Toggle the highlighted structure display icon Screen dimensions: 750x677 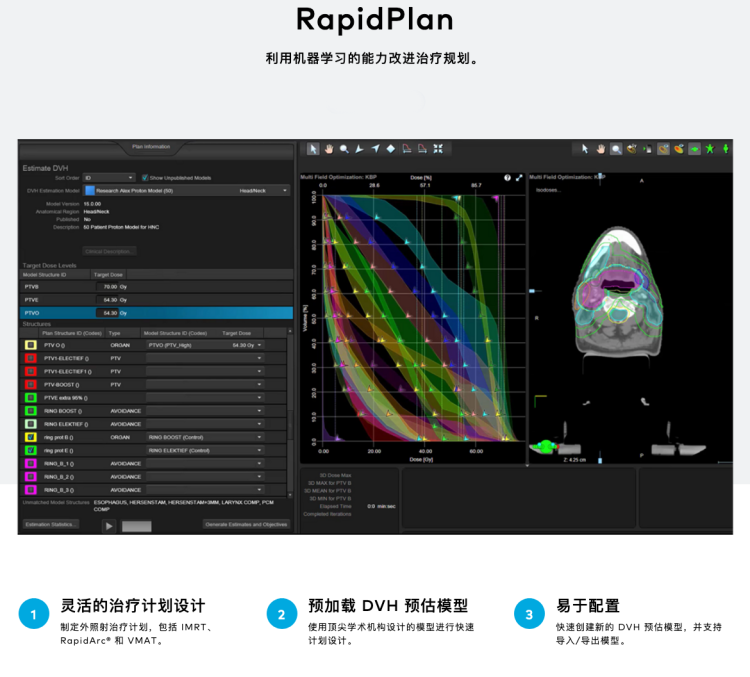pyautogui.click(x=663, y=149)
